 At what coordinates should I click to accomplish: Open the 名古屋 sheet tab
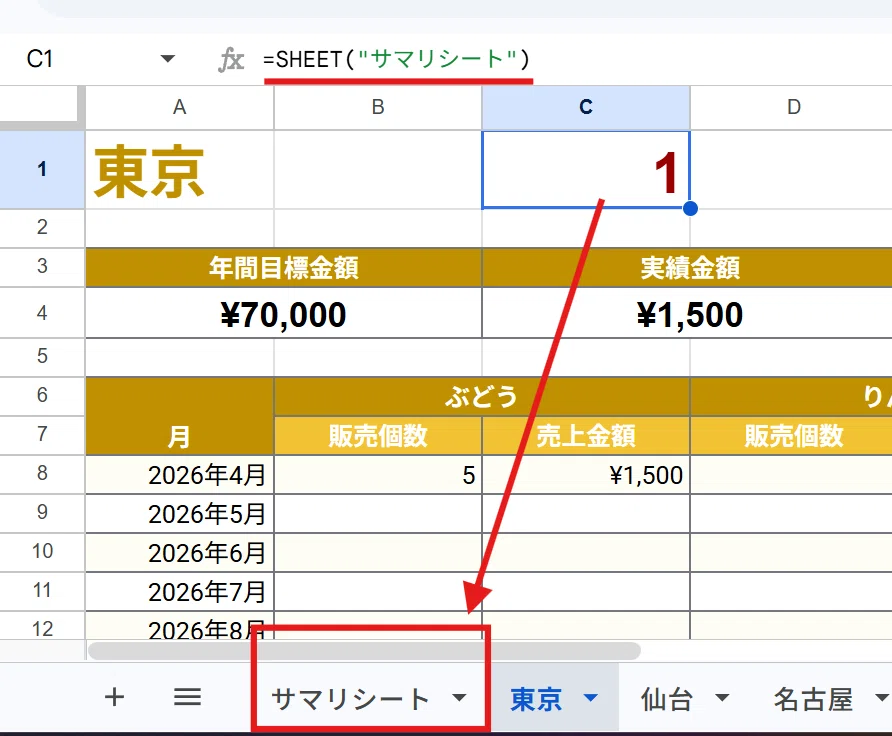coord(813,699)
